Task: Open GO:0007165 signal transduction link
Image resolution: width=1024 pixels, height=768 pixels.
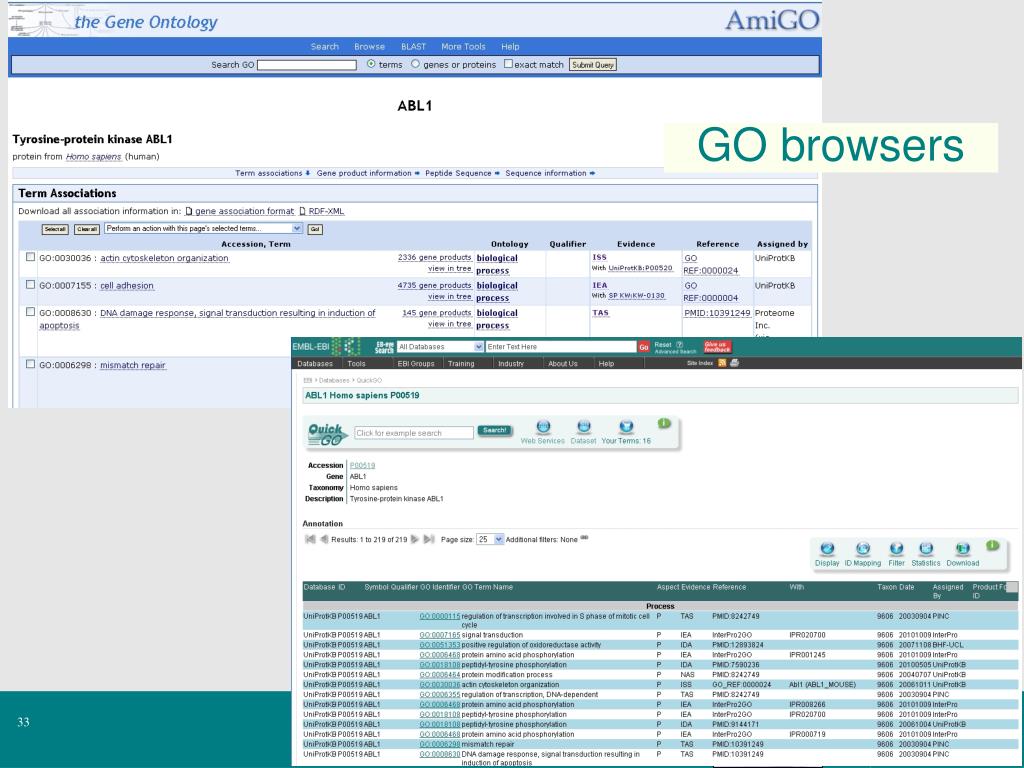Action: coord(440,635)
